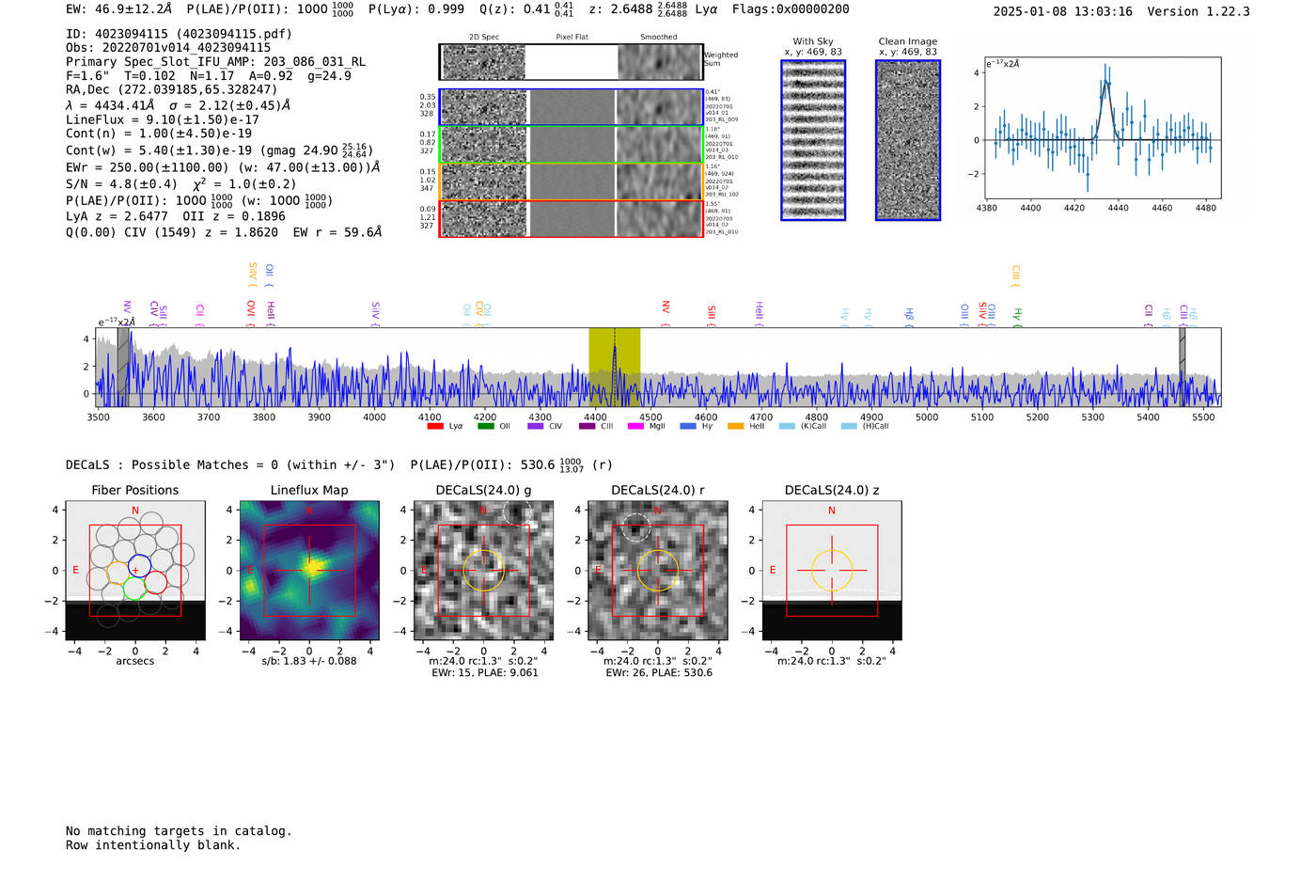Click the right gray hatched band near 5460Å
1316x896 pixels.
coord(1183,367)
